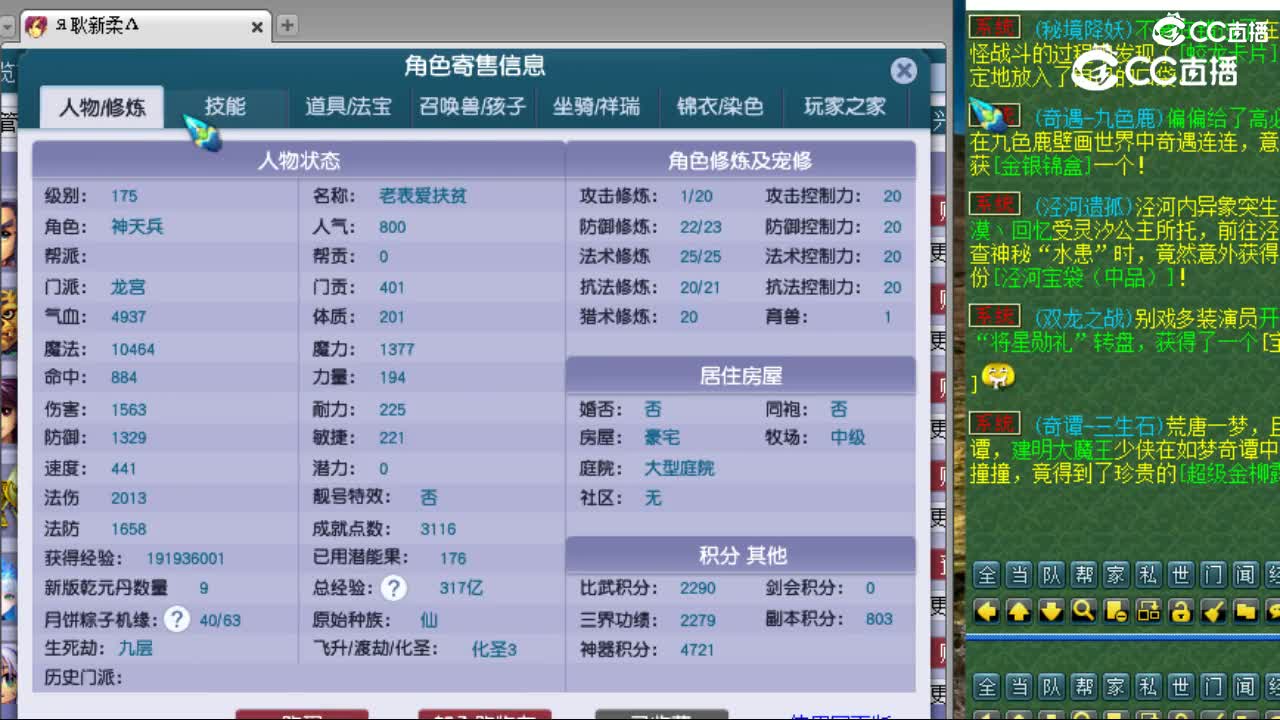Screen dimensions: 1280x720
Task: Select 私 channel in upper chat panel
Action: (1148, 575)
